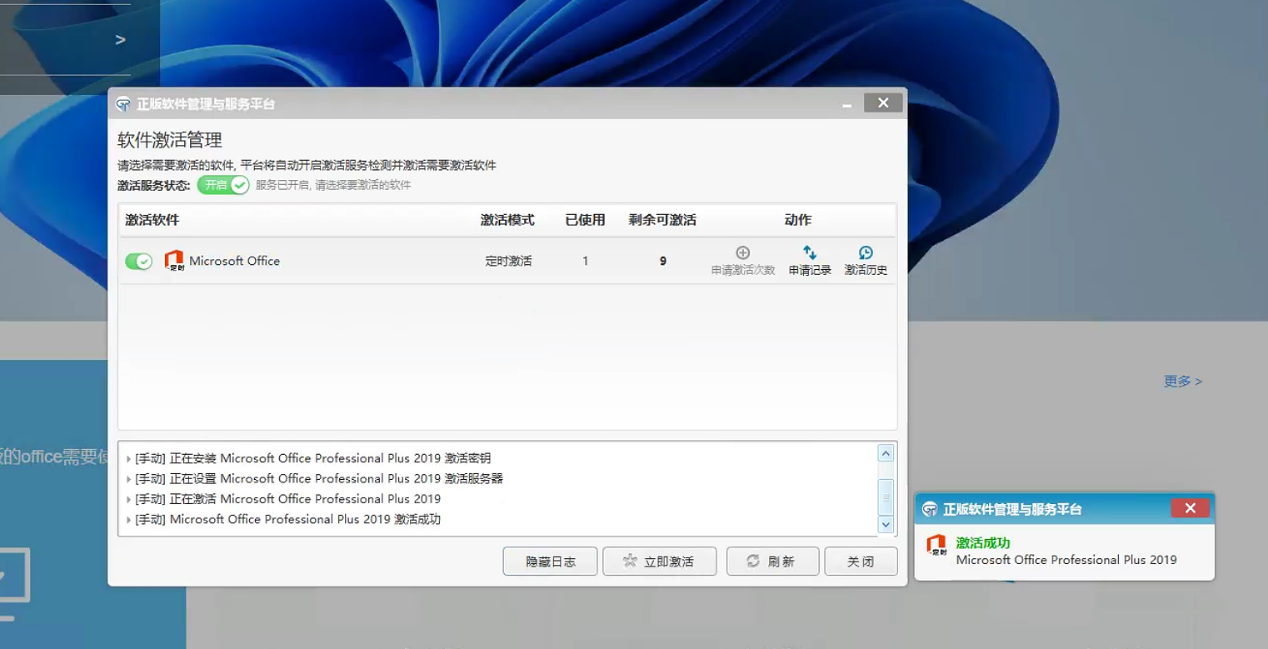Click the log scrollbar down arrow
Image resolution: width=1268 pixels, height=649 pixels.
(x=885, y=524)
